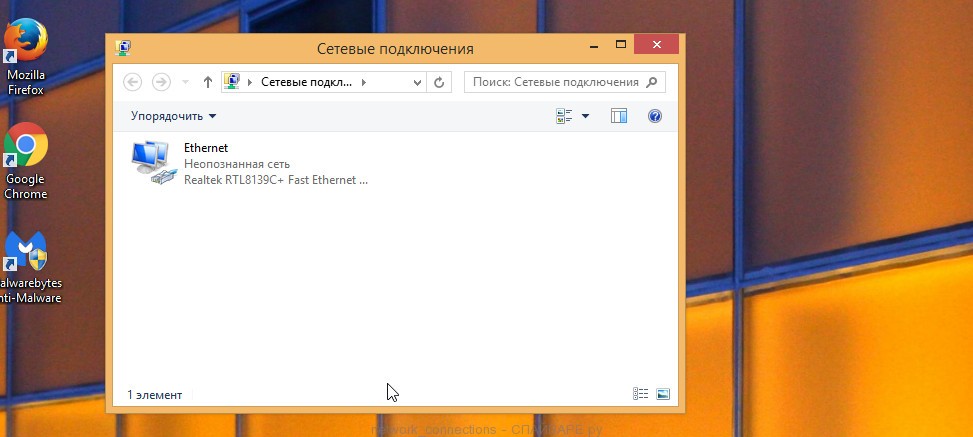The width and height of the screenshot is (973, 437).
Task: Click the Неопознанная сеть status text
Action: [237, 164]
